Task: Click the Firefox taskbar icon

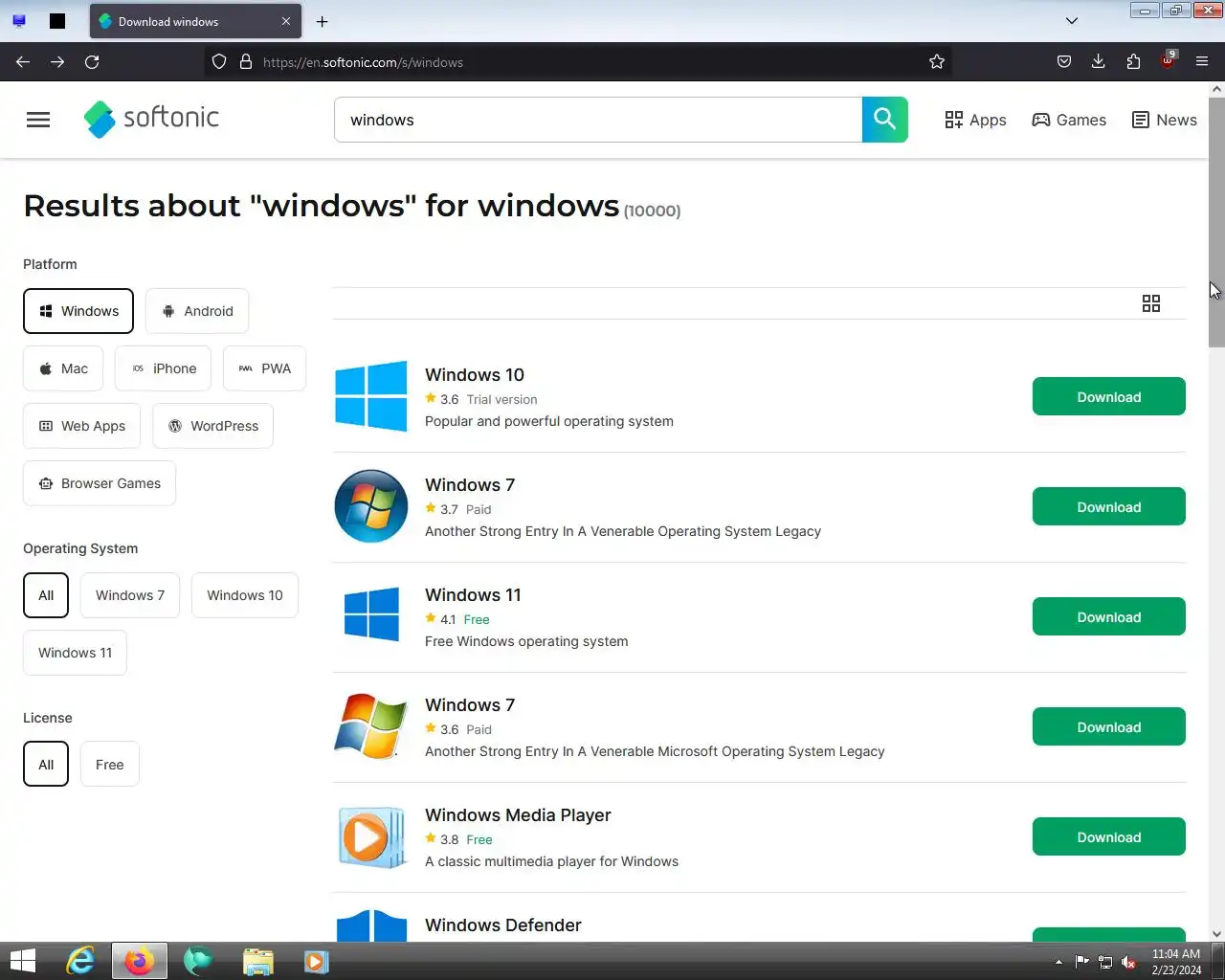Action: point(140,961)
